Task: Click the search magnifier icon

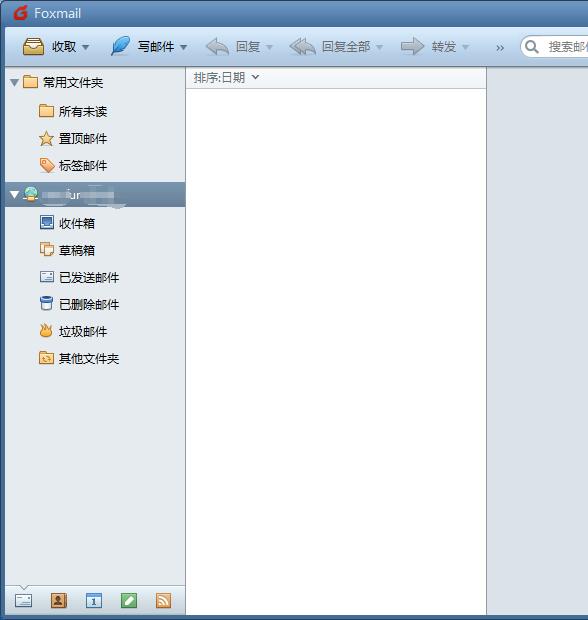Action: 532,47
